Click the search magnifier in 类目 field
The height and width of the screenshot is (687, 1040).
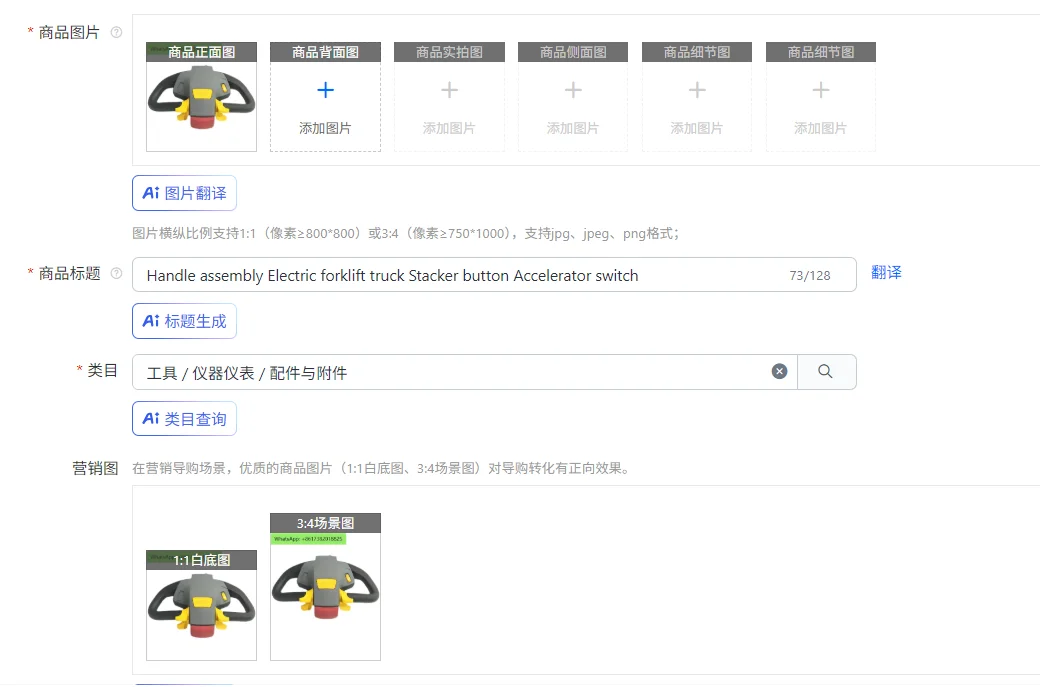point(826,372)
